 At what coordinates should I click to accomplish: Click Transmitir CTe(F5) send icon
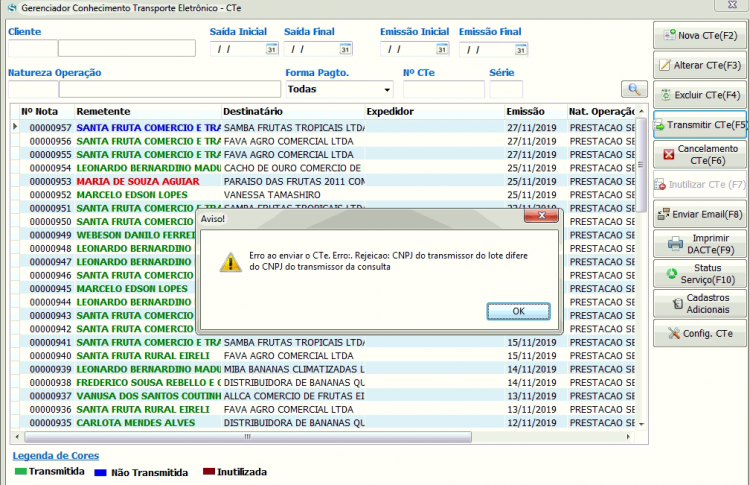pyautogui.click(x=660, y=125)
